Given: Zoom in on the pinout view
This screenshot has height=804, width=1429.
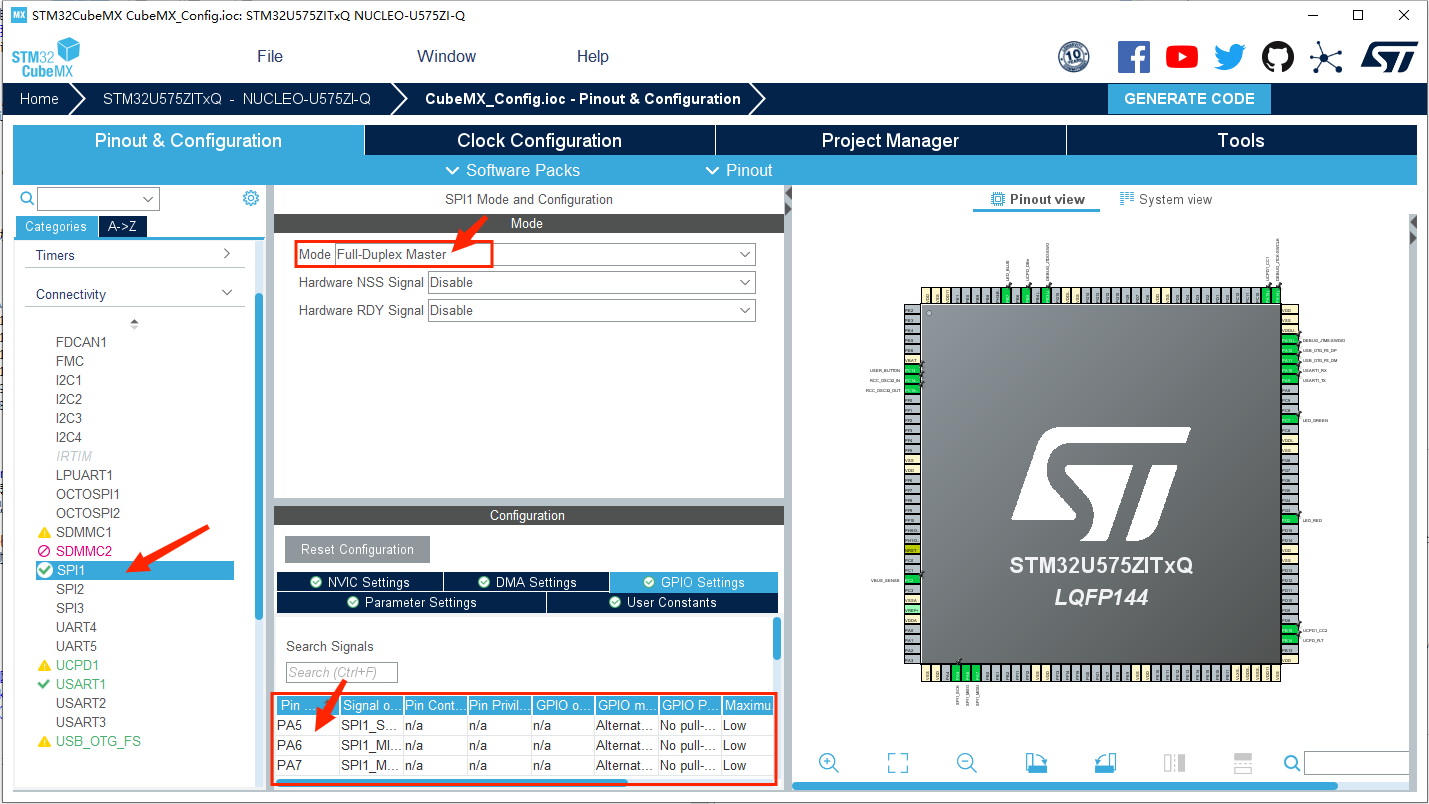Looking at the screenshot, I should point(828,763).
